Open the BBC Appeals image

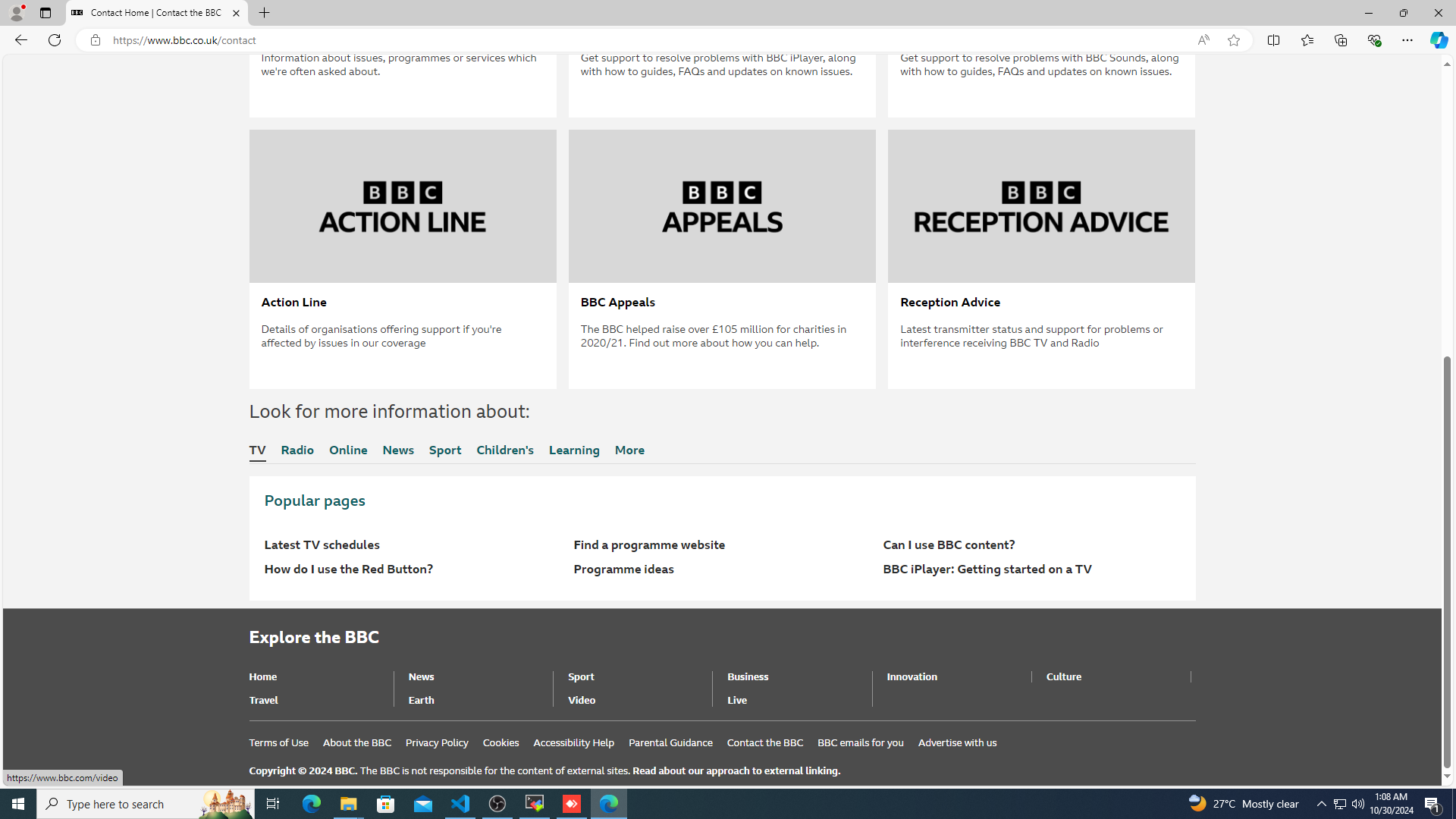pyautogui.click(x=722, y=206)
